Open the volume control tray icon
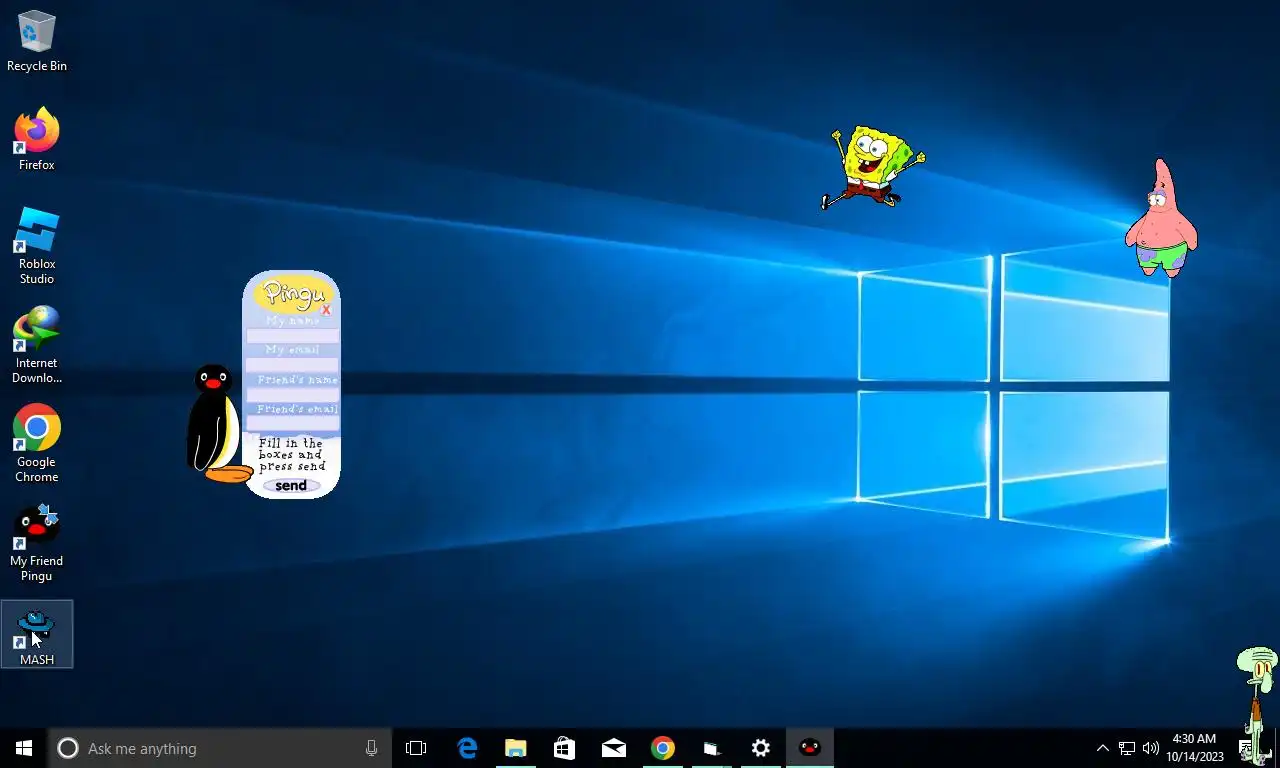This screenshot has height=768, width=1280. 1151,748
